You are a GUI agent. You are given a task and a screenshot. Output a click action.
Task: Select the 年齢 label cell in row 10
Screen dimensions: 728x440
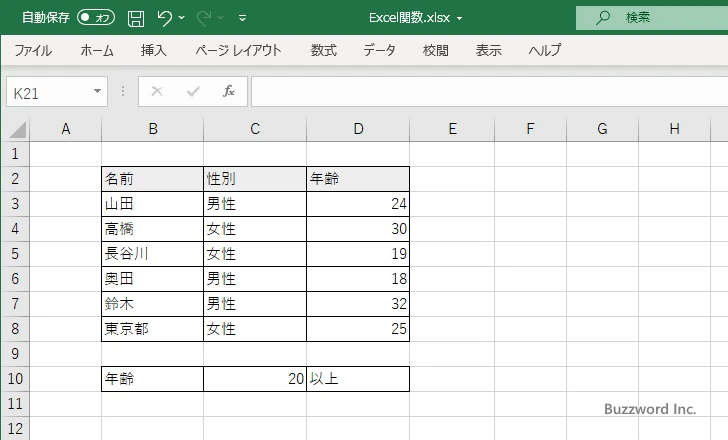[152, 379]
